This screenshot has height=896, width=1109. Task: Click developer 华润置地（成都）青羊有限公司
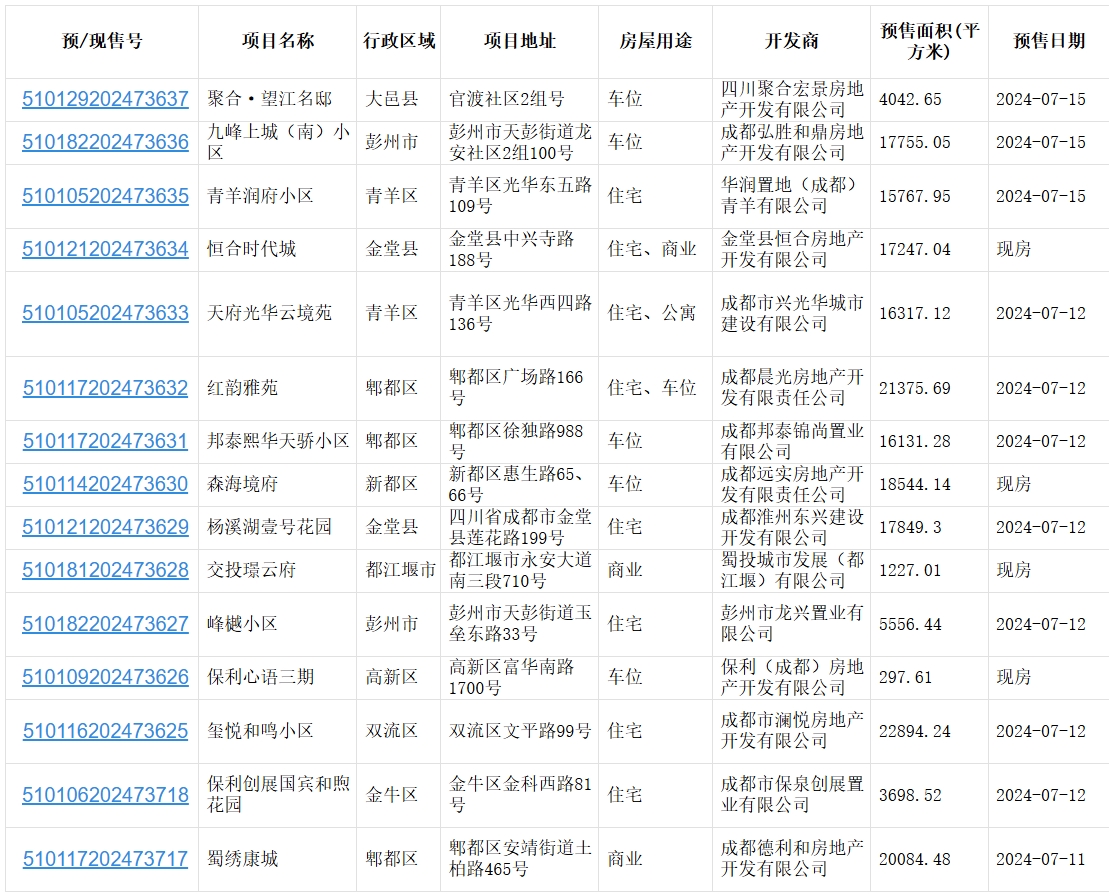click(x=789, y=196)
